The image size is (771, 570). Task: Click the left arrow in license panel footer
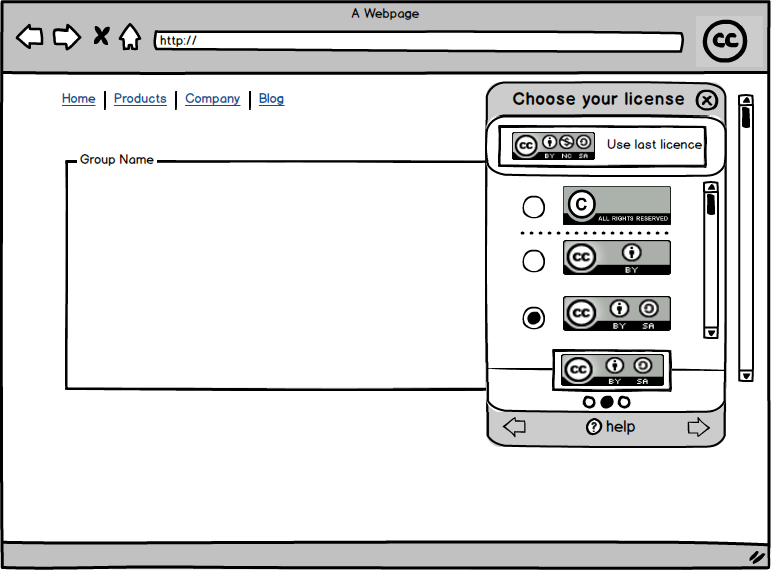514,427
